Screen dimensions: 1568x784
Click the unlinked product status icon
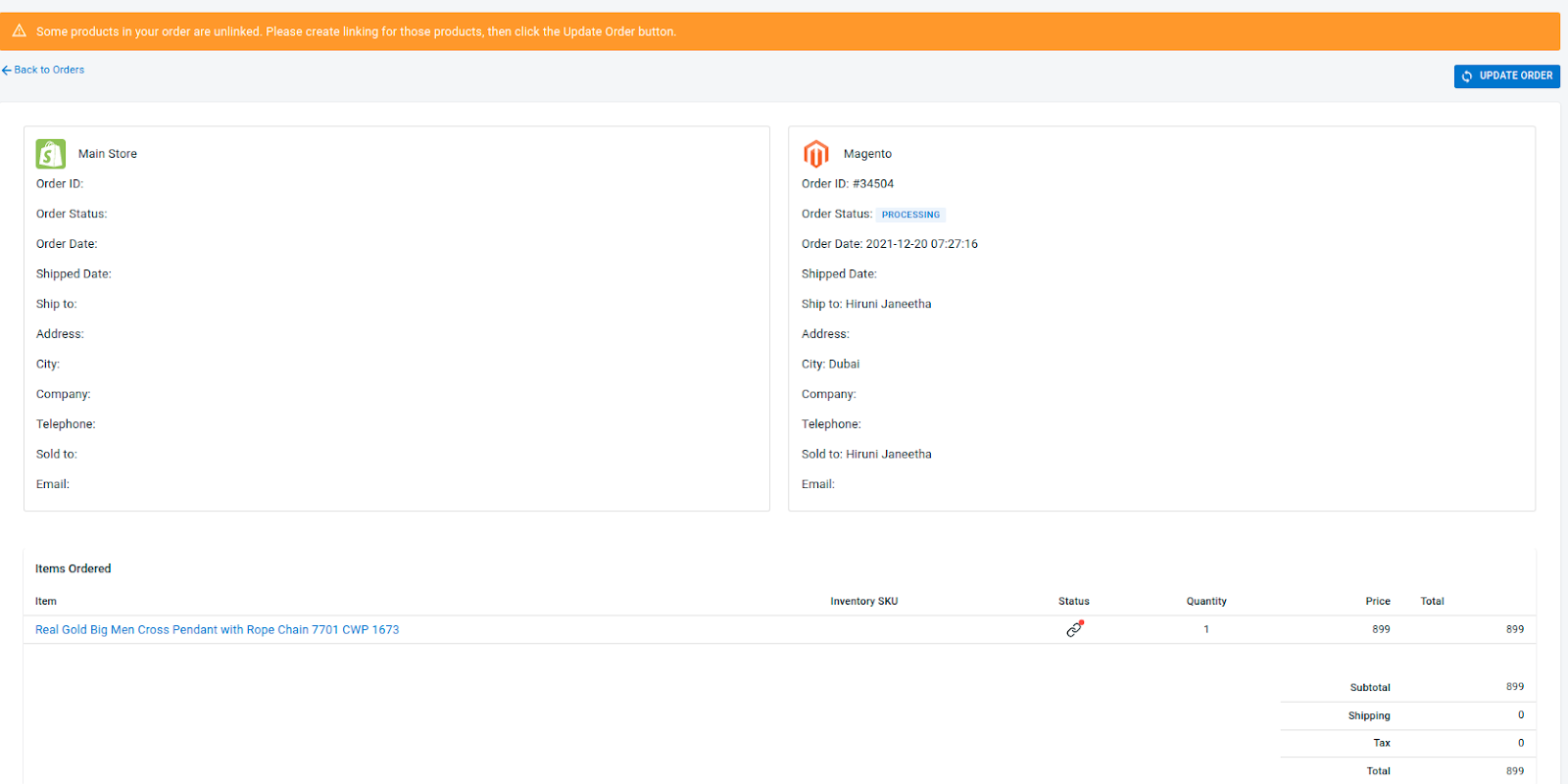click(1074, 629)
